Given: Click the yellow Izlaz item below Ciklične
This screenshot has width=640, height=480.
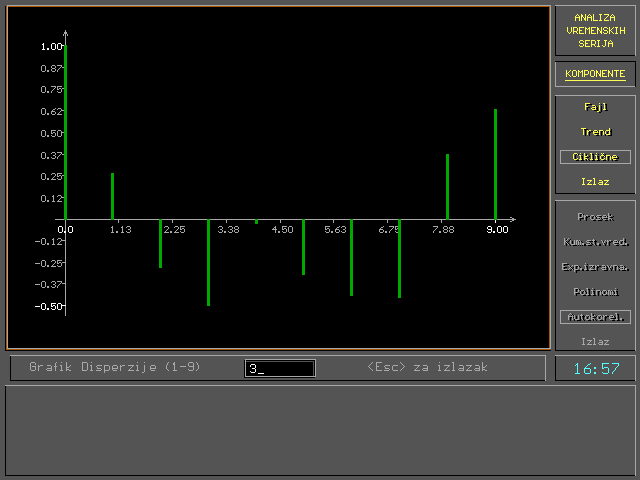Looking at the screenshot, I should (595, 182).
